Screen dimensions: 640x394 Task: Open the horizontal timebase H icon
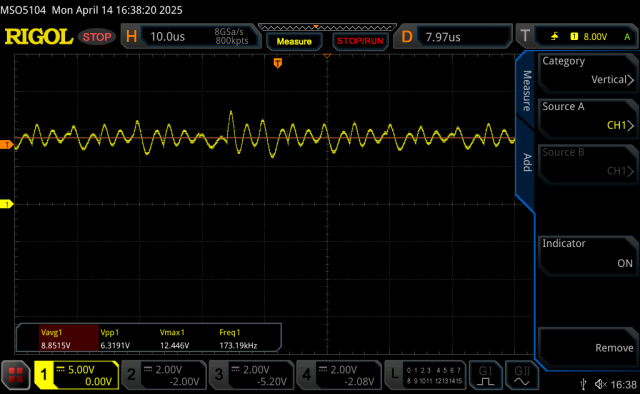(131, 37)
